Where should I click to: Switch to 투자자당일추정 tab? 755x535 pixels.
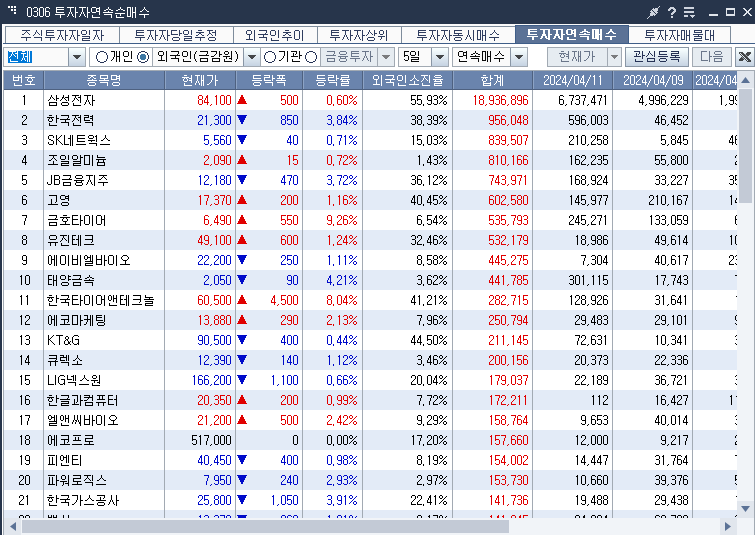click(176, 35)
